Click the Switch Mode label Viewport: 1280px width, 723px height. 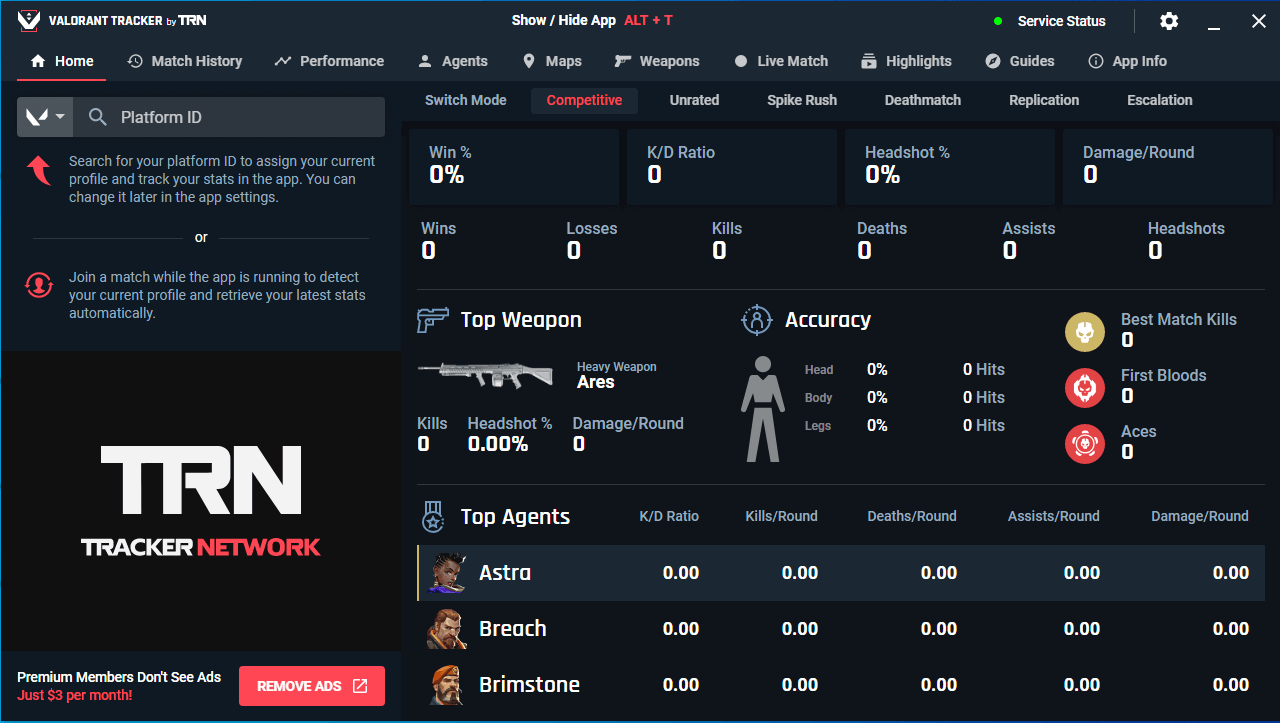pos(466,100)
